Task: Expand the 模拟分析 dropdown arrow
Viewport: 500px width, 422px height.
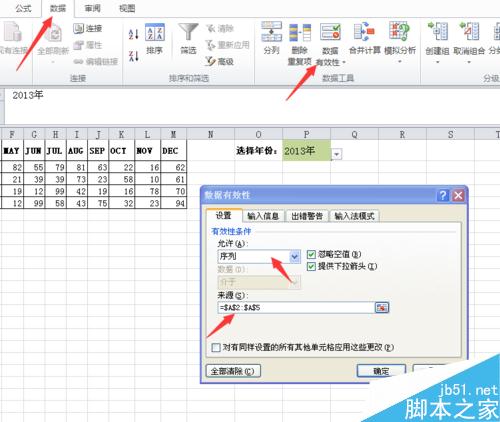Action: (x=400, y=61)
